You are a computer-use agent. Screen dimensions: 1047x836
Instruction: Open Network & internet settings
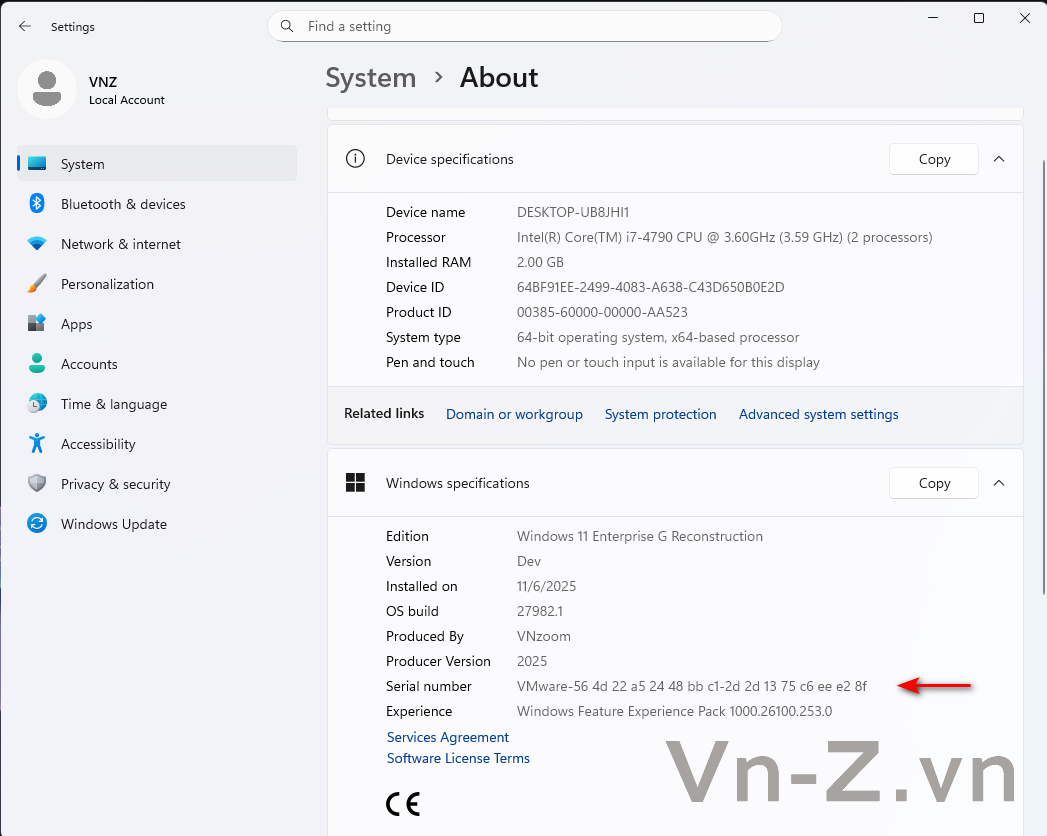(x=120, y=244)
